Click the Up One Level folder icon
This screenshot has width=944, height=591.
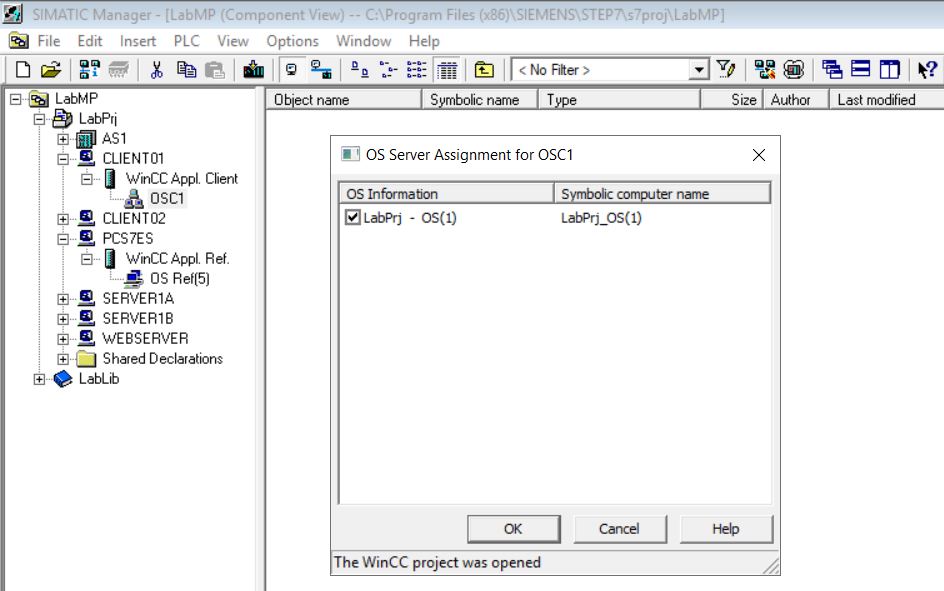pyautogui.click(x=484, y=70)
